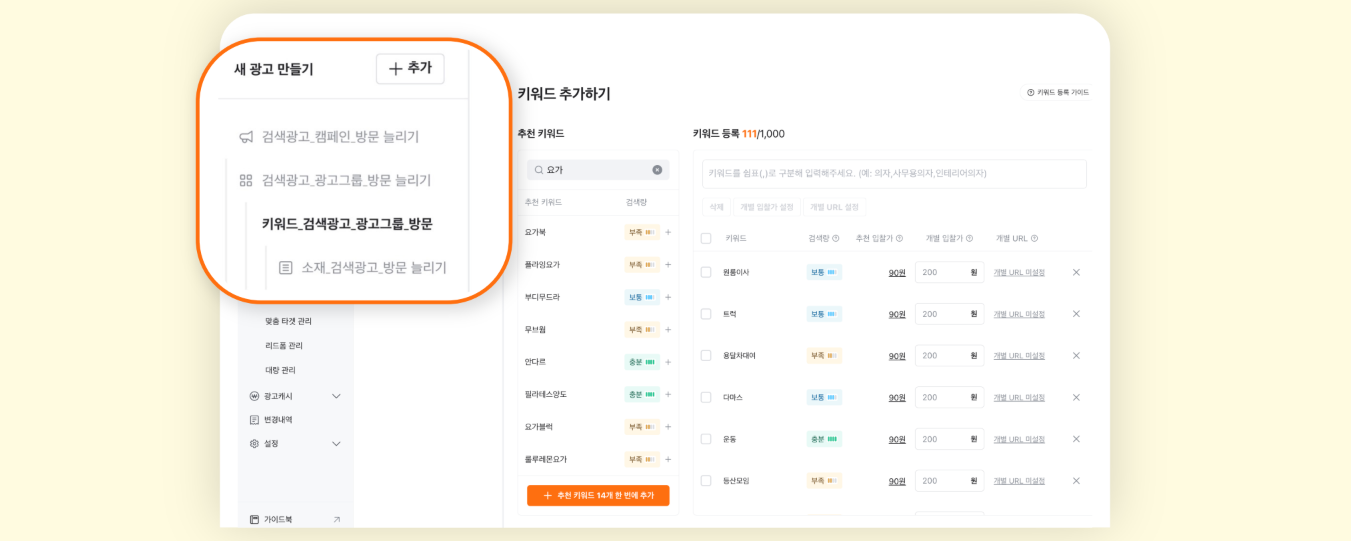Tick the checkbox for 트럭 keyword

pyautogui.click(x=706, y=314)
